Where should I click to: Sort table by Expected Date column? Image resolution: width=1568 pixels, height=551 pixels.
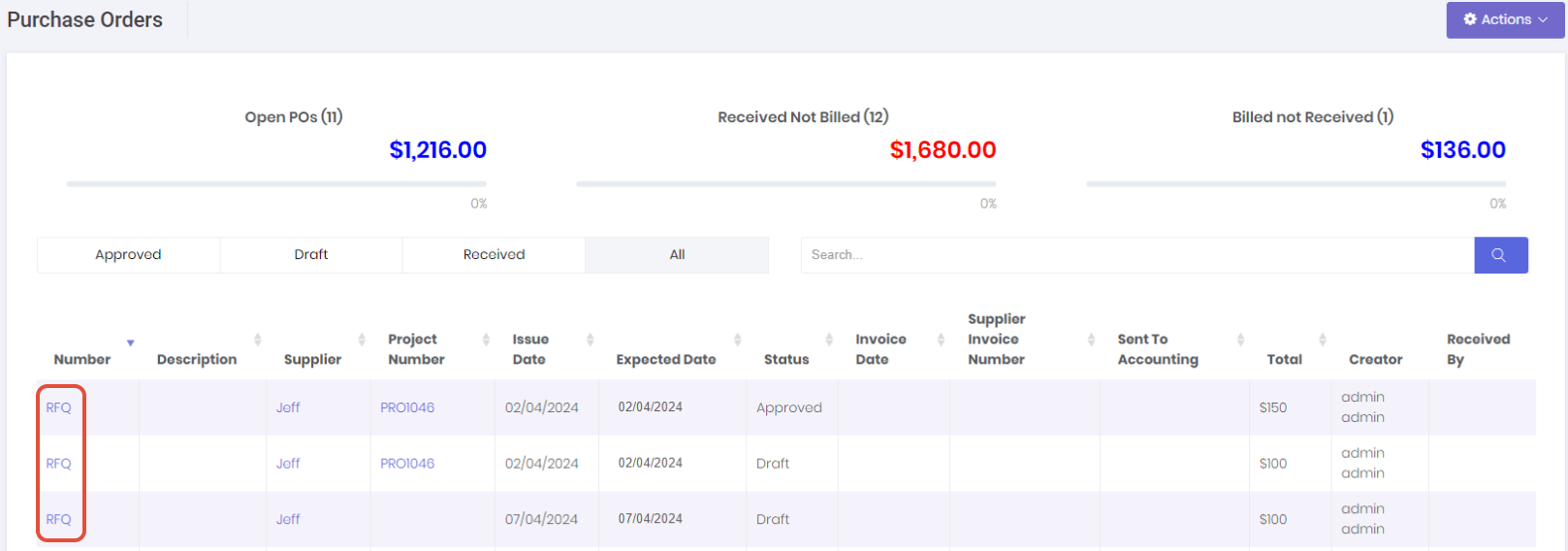click(666, 359)
